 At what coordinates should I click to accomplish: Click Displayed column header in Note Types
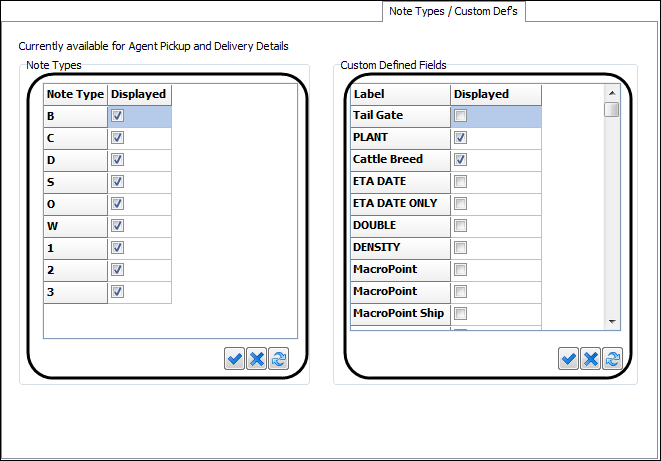click(140, 94)
